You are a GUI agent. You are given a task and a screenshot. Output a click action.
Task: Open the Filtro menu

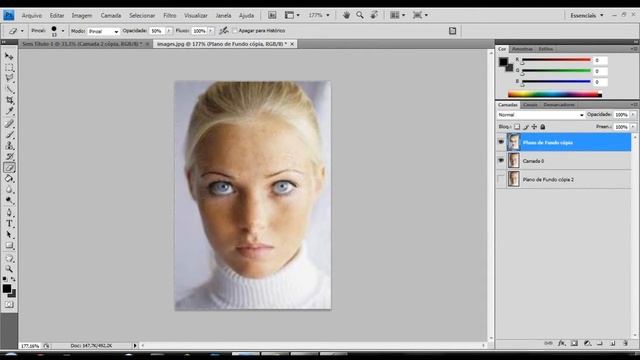point(169,16)
